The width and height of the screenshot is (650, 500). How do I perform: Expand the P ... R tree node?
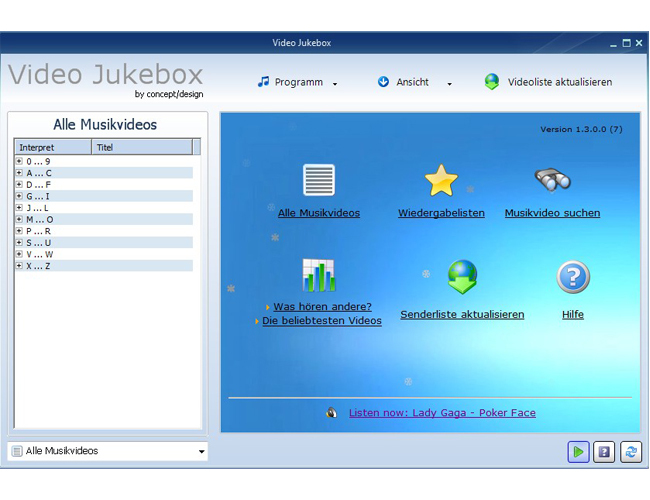(x=19, y=231)
